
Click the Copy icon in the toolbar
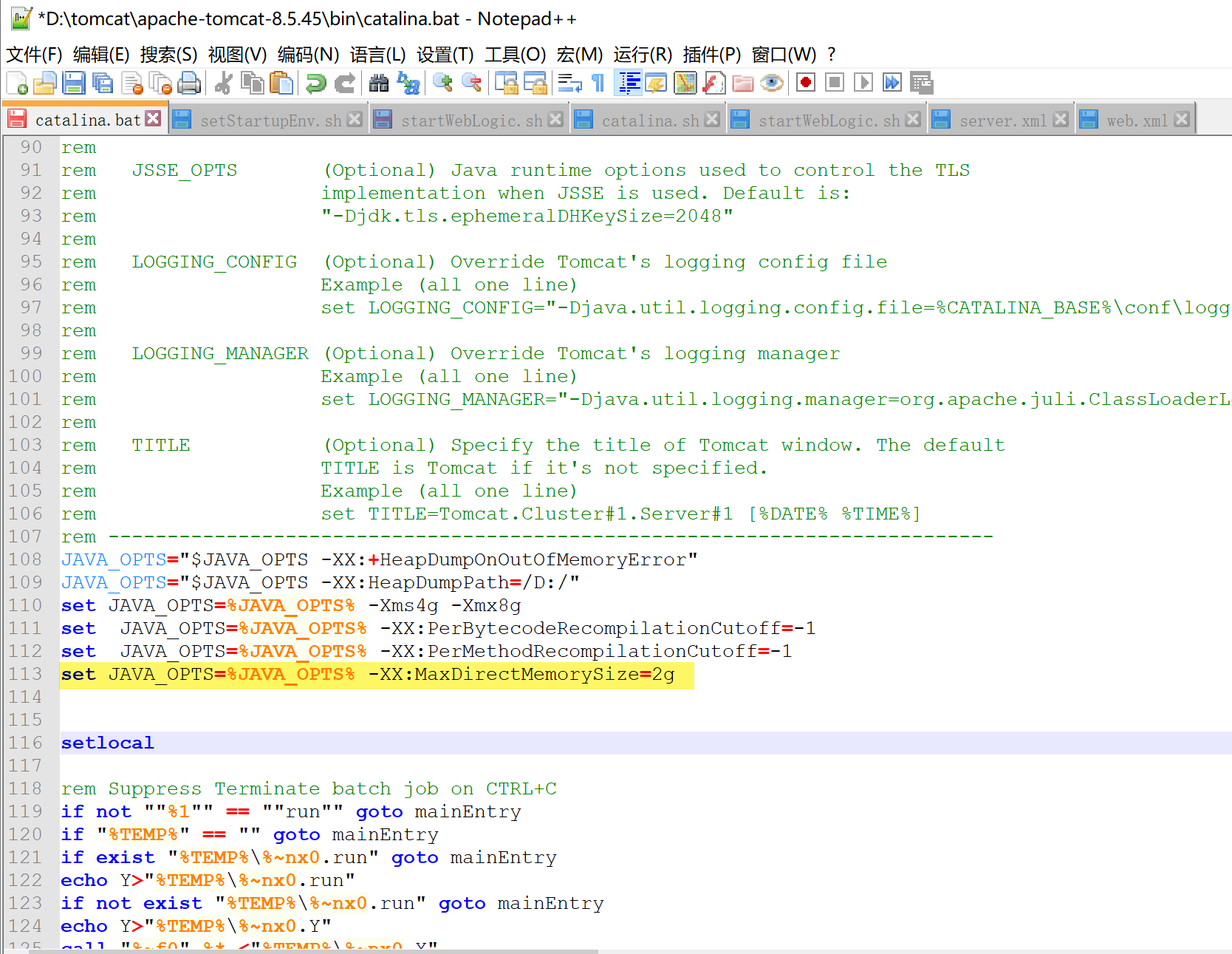(x=253, y=84)
